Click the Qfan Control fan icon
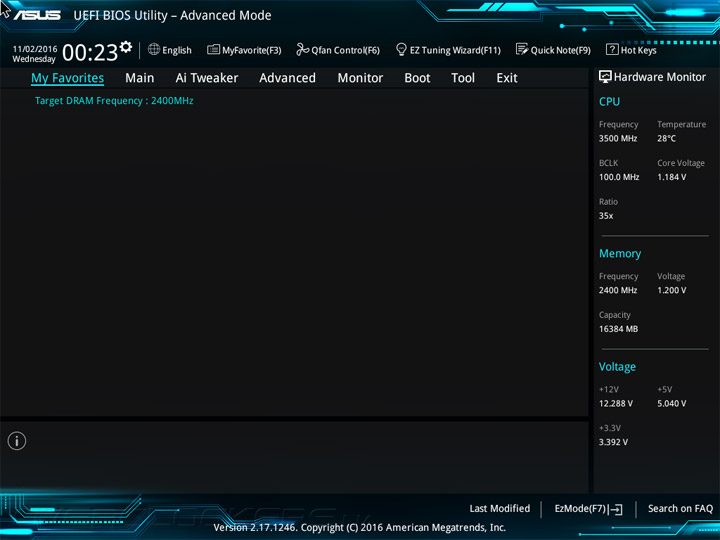 [302, 49]
